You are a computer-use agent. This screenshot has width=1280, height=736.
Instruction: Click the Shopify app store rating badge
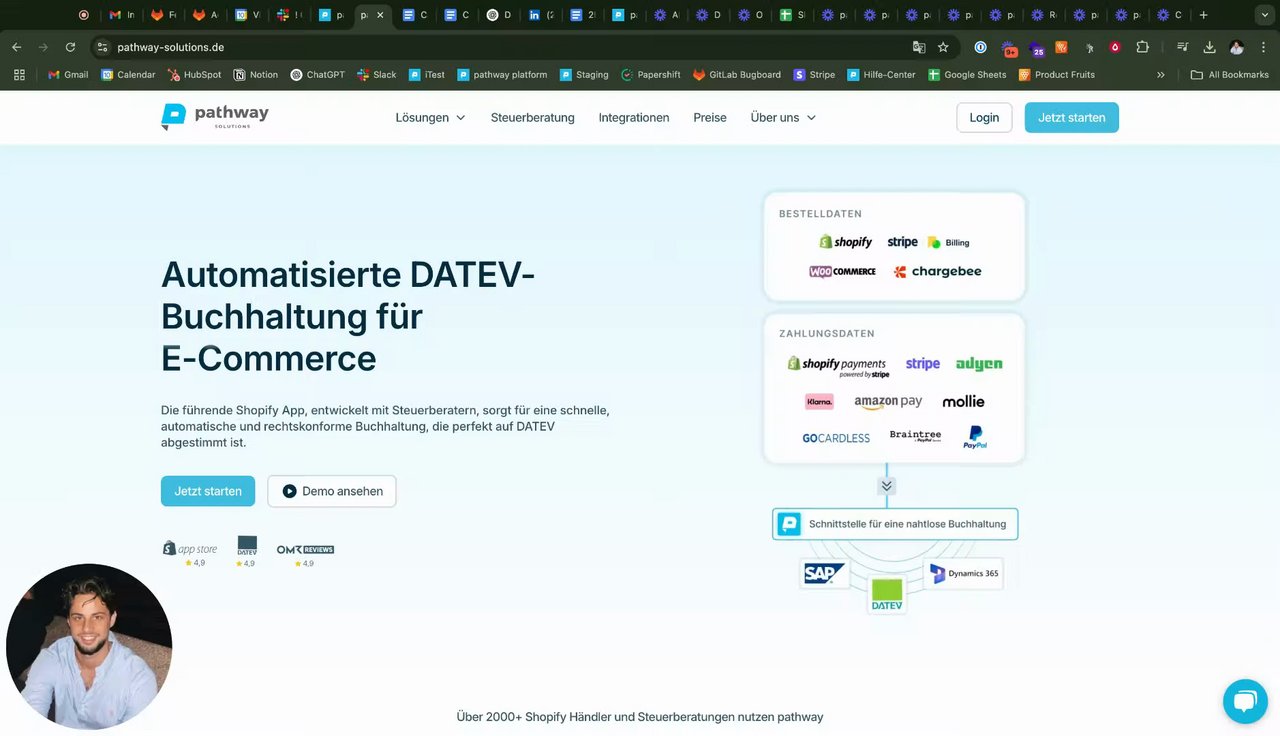(190, 553)
